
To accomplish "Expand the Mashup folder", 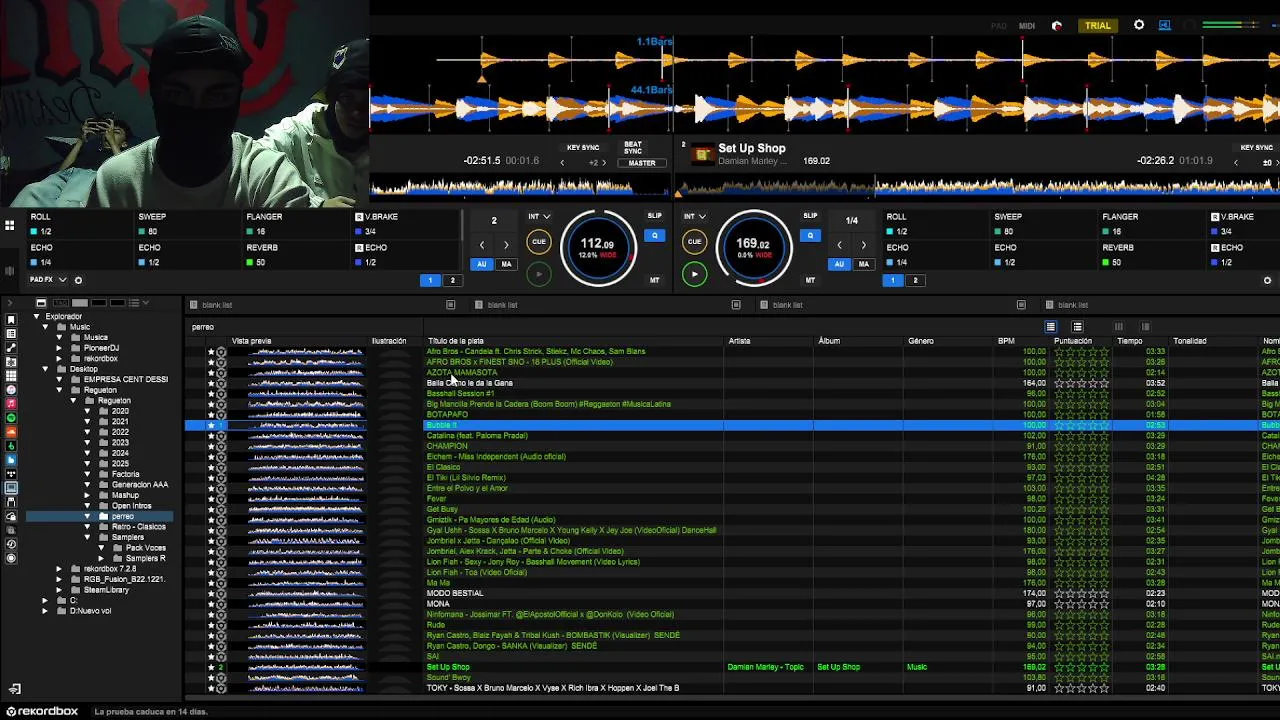I will (87, 495).
